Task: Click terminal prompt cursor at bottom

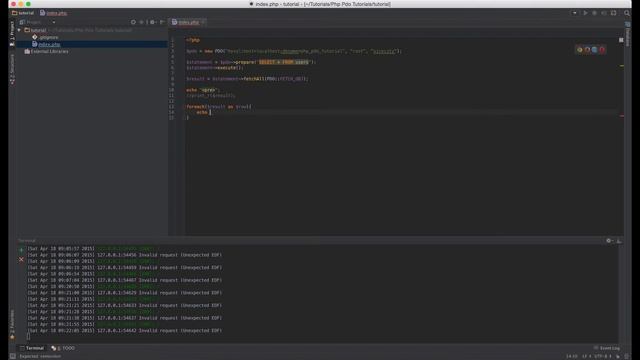Action: 28,337
